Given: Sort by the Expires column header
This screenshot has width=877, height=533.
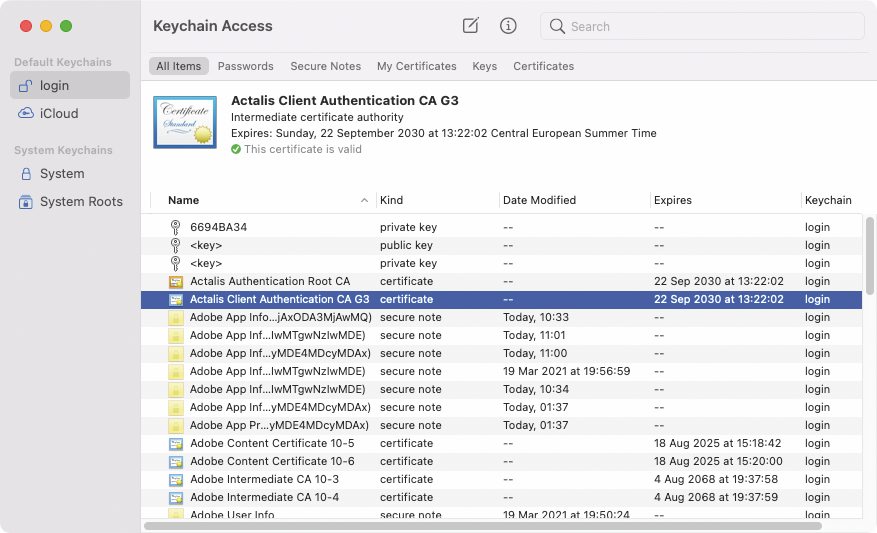Looking at the screenshot, I should click(673, 200).
